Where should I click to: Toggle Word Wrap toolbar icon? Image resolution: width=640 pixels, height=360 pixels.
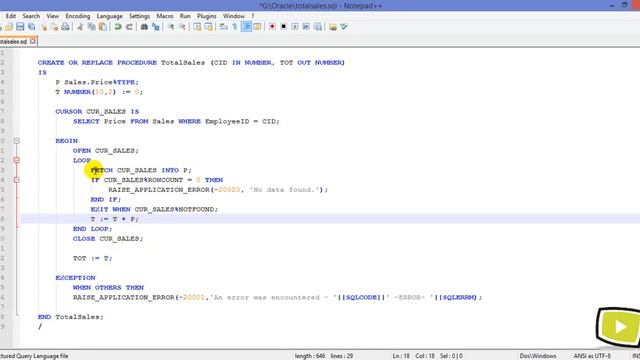(x=223, y=27)
